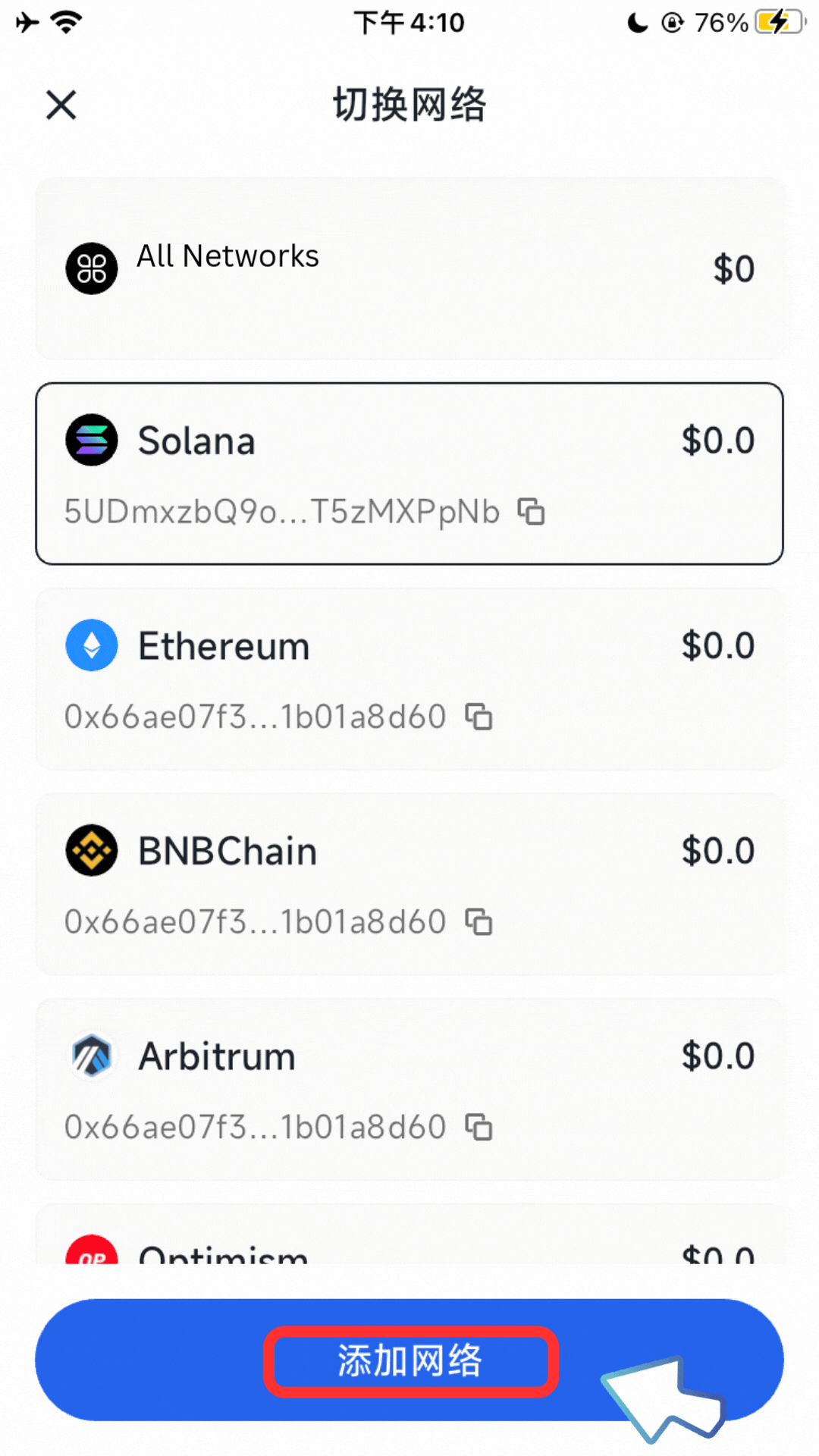Tap the Optimism logo icon

92,1251
